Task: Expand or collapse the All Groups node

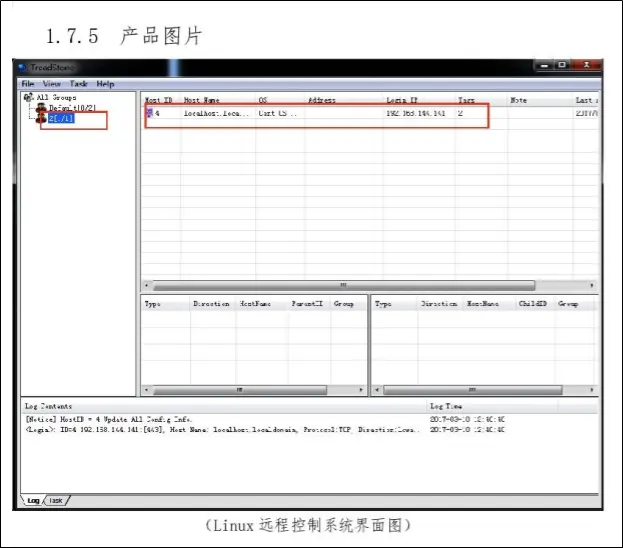Action: click(x=27, y=98)
